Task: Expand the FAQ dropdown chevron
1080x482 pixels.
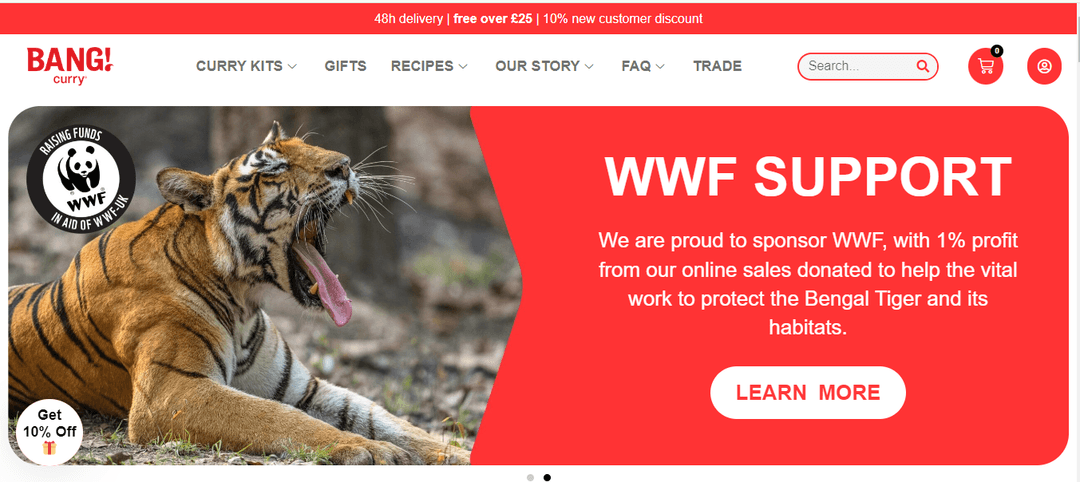Action: pos(660,67)
